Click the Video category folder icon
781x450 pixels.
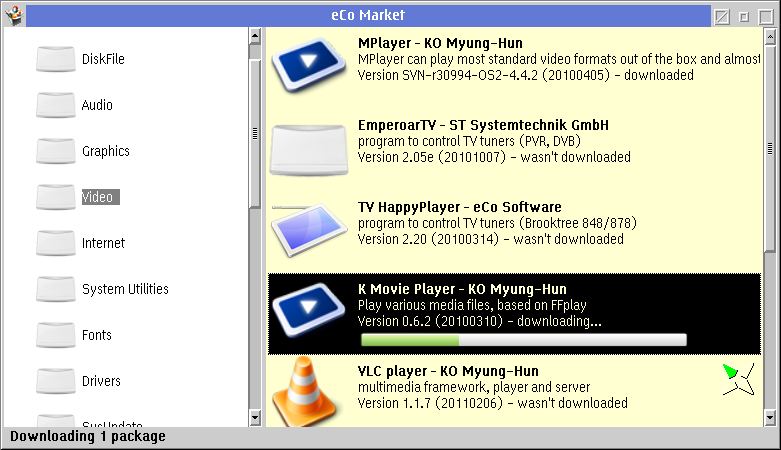(x=55, y=197)
